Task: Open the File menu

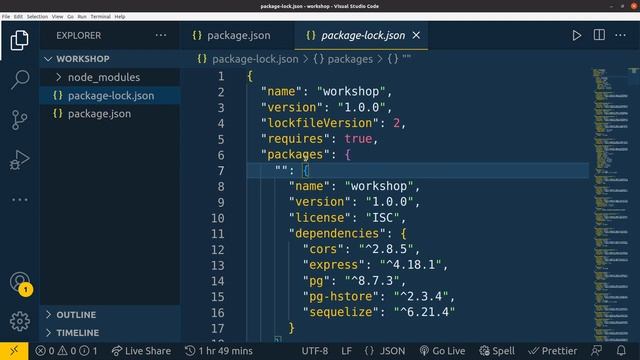Action: pos(6,17)
